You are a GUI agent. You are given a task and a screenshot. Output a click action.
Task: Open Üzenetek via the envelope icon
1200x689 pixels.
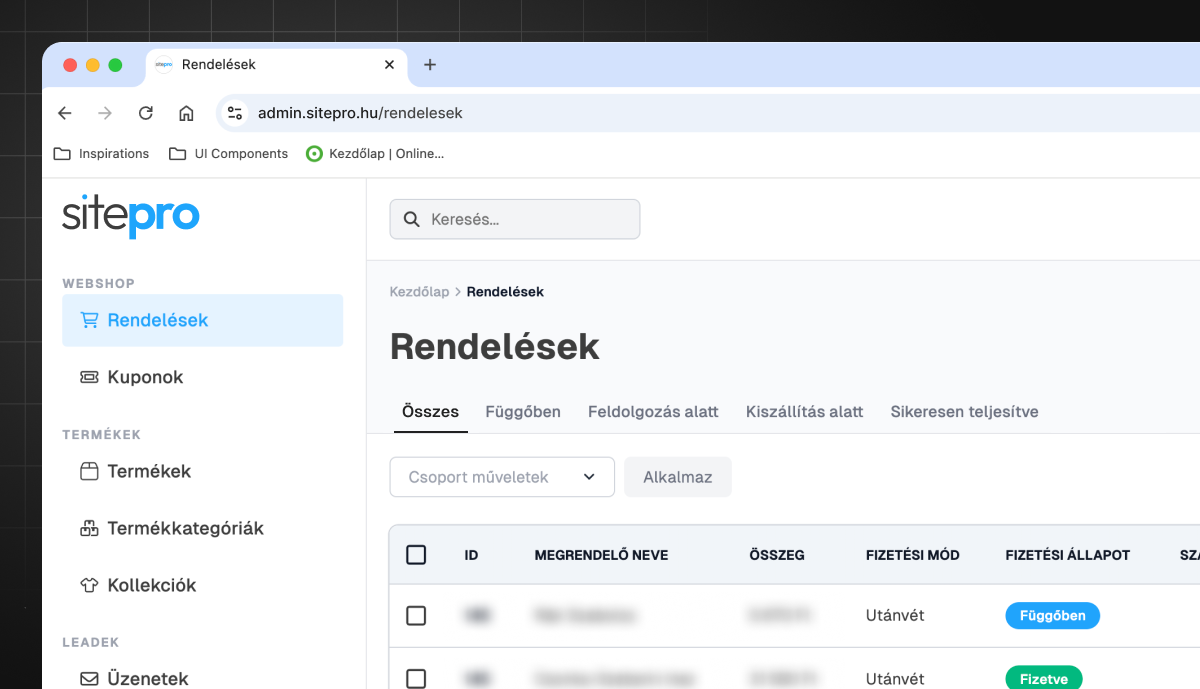point(88,679)
